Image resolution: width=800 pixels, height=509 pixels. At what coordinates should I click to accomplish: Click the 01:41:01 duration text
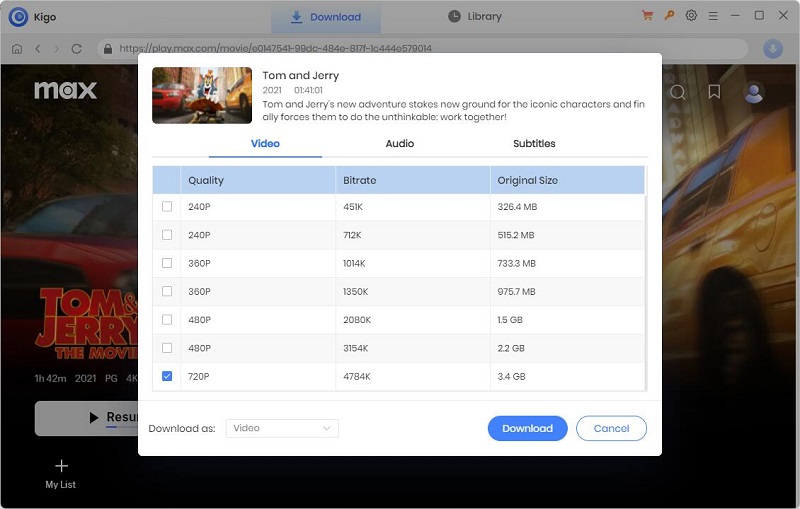tap(308, 90)
